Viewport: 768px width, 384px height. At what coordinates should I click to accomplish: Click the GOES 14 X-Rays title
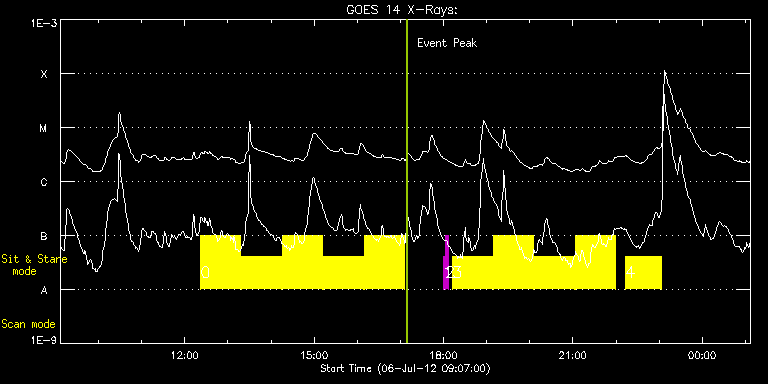[402, 10]
